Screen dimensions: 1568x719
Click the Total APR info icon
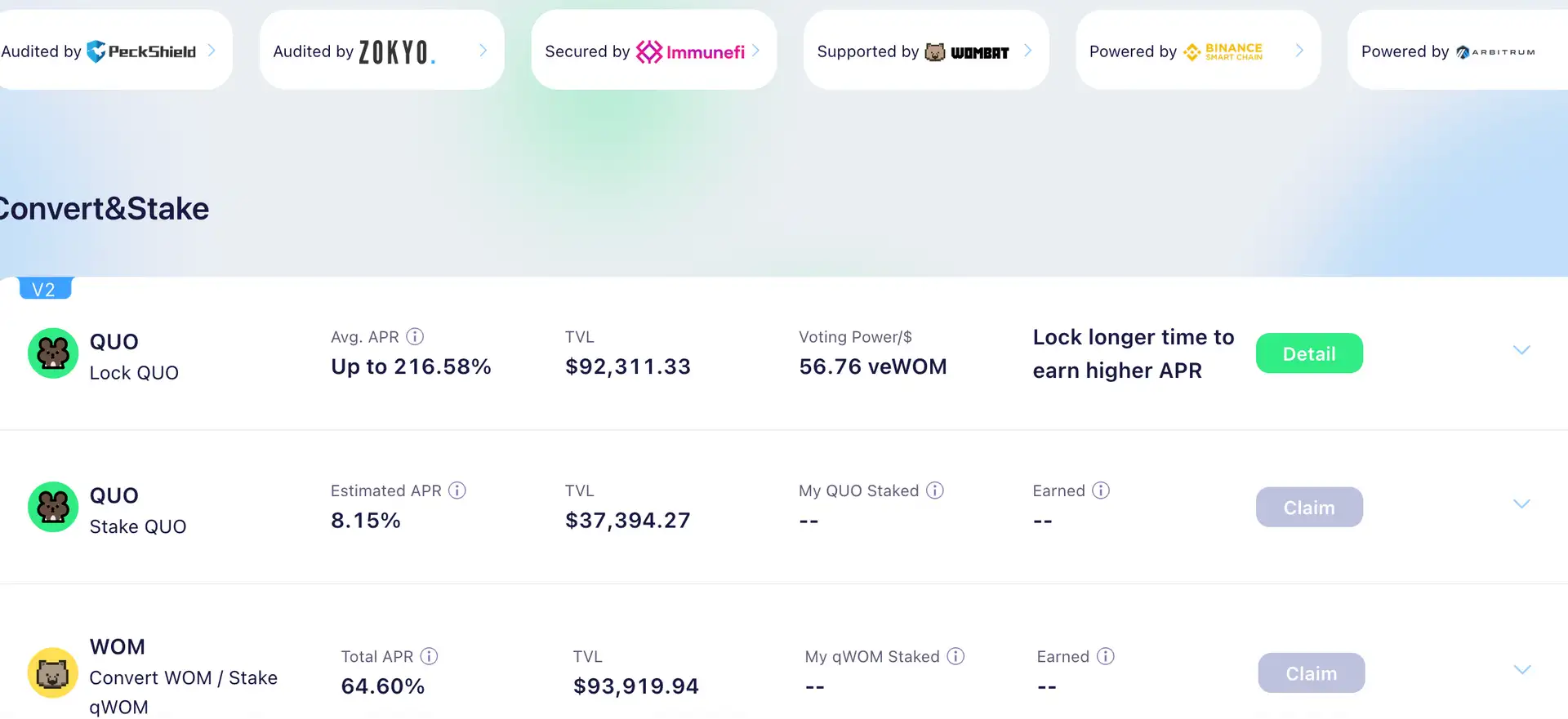point(429,656)
